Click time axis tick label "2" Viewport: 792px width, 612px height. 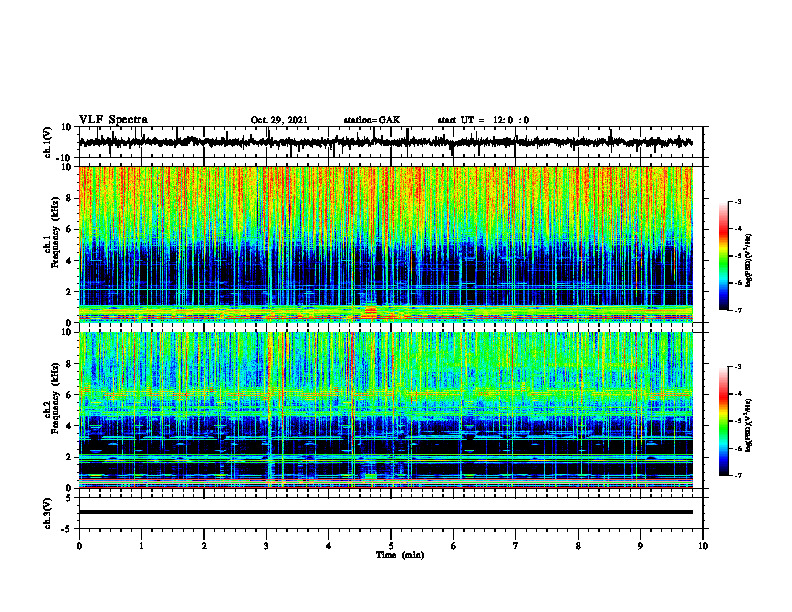(204, 546)
